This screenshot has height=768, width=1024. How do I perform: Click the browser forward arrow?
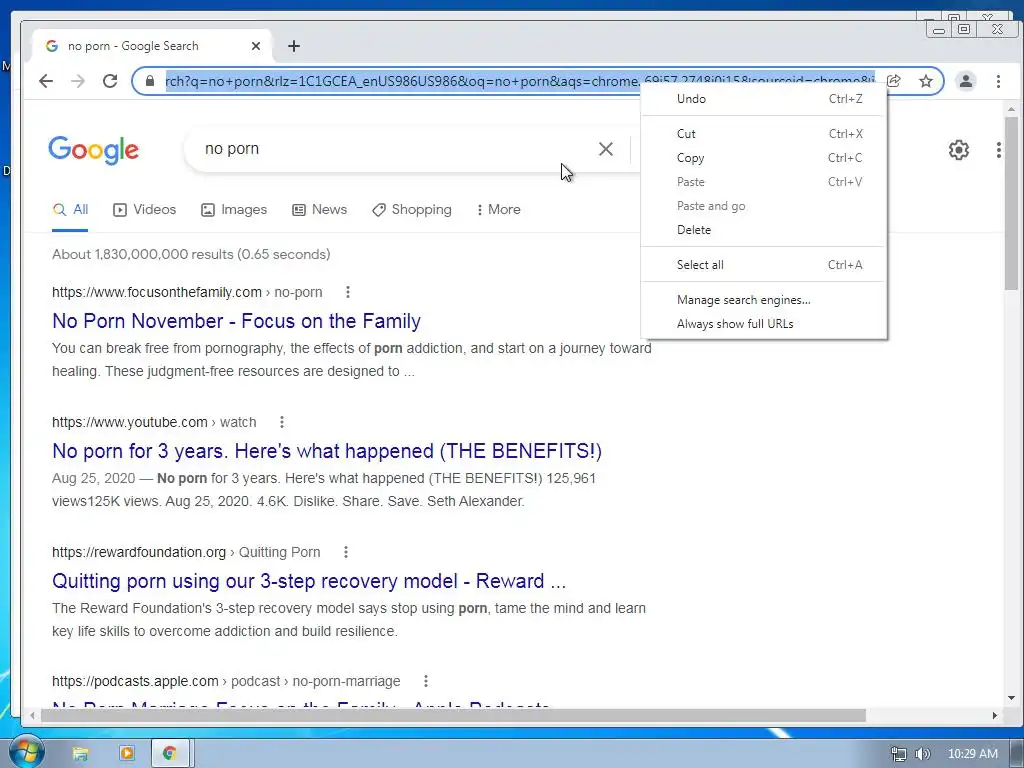pos(78,81)
